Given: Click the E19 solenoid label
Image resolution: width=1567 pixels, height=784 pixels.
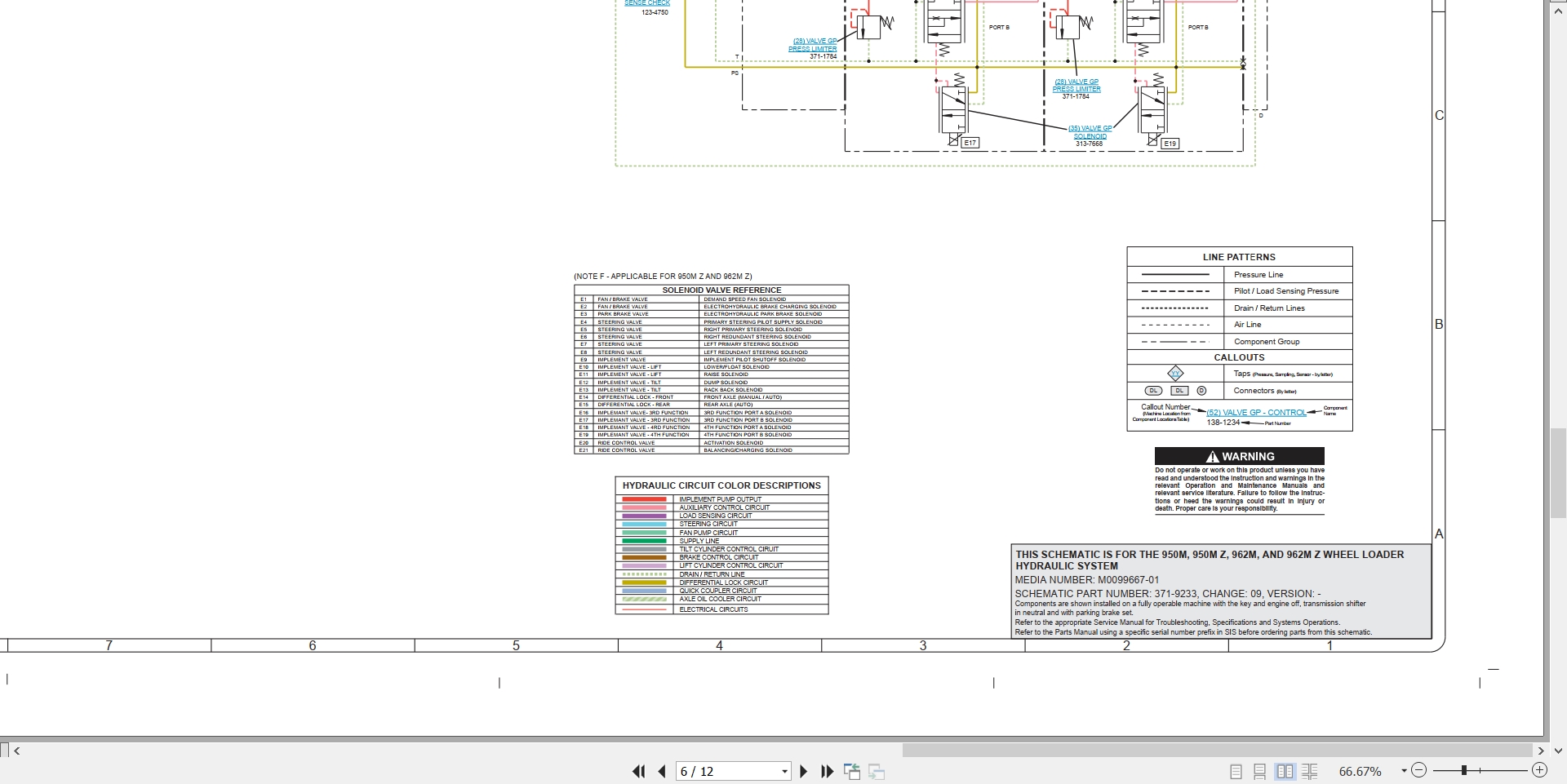Looking at the screenshot, I should tap(1170, 144).
